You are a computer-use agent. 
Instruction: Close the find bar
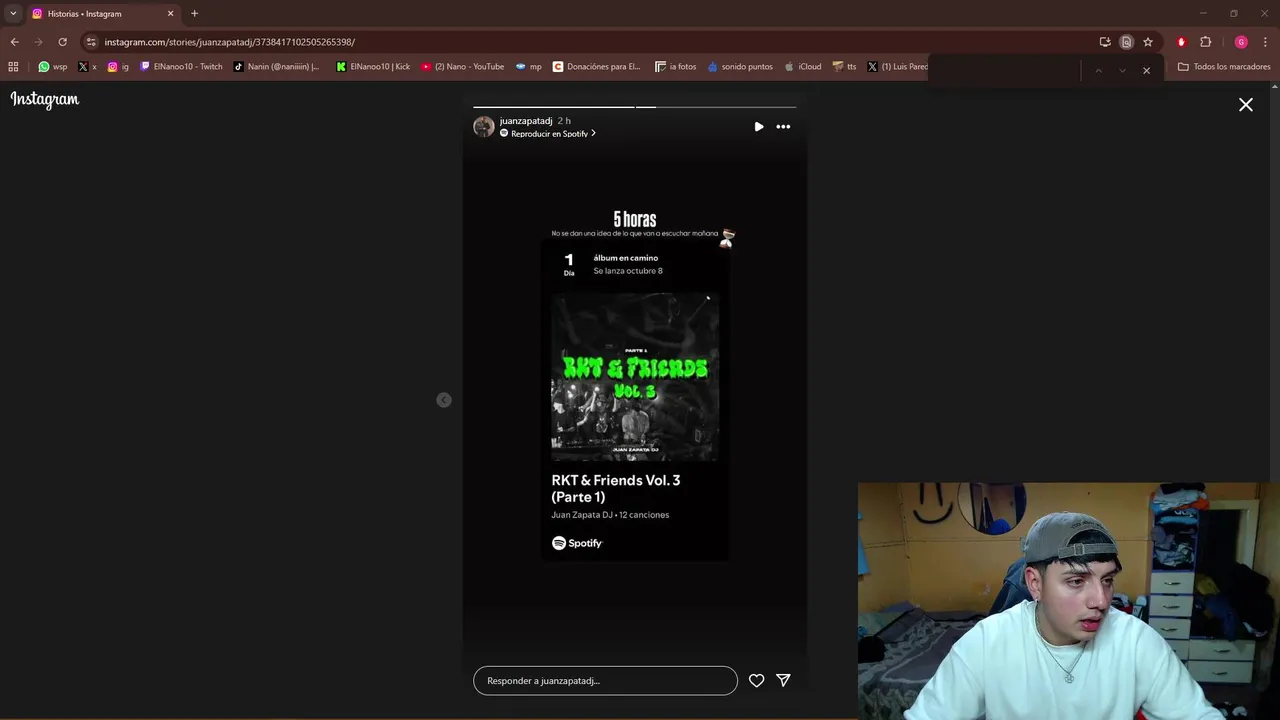1146,70
